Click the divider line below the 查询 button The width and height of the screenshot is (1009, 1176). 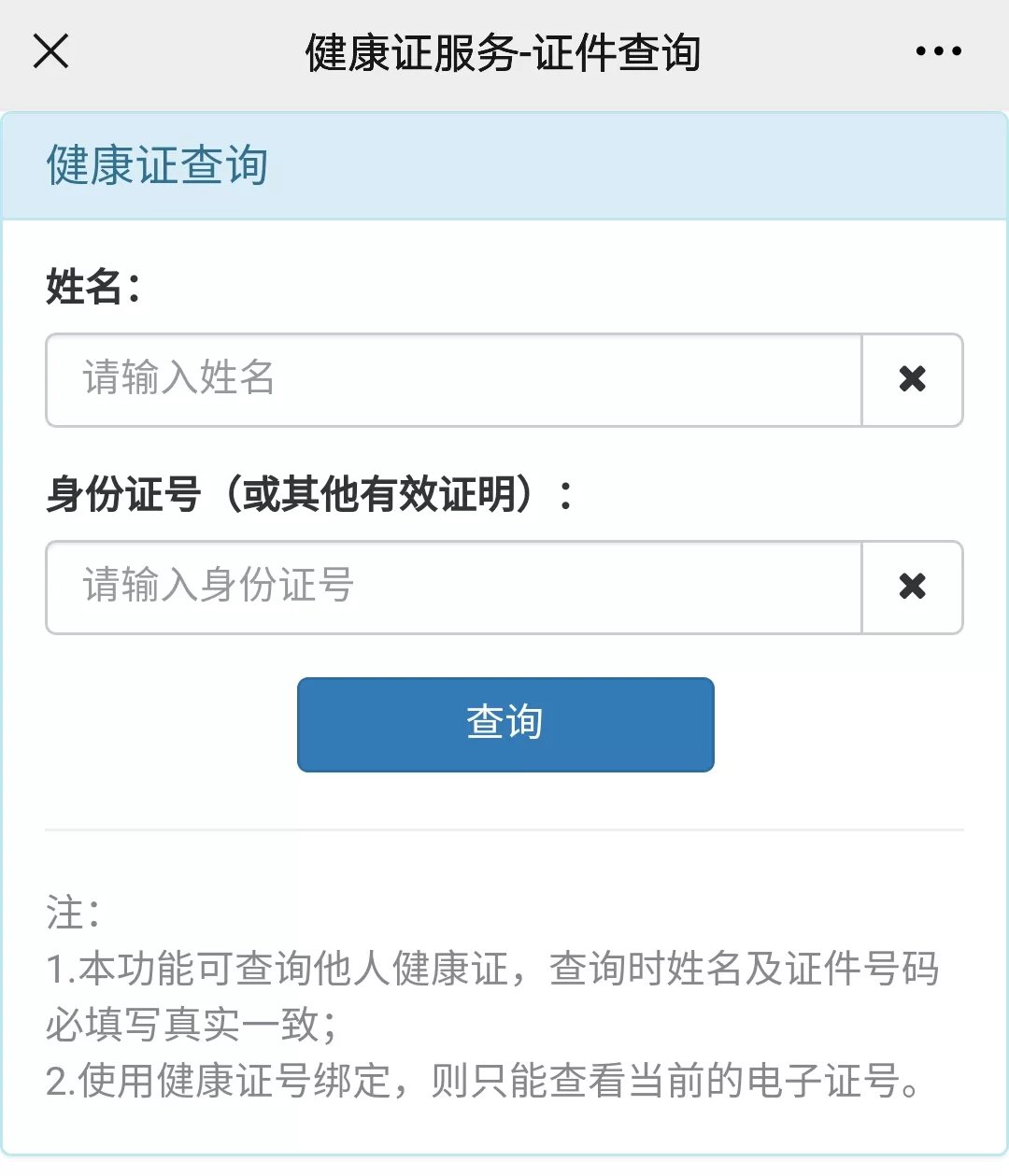(504, 829)
